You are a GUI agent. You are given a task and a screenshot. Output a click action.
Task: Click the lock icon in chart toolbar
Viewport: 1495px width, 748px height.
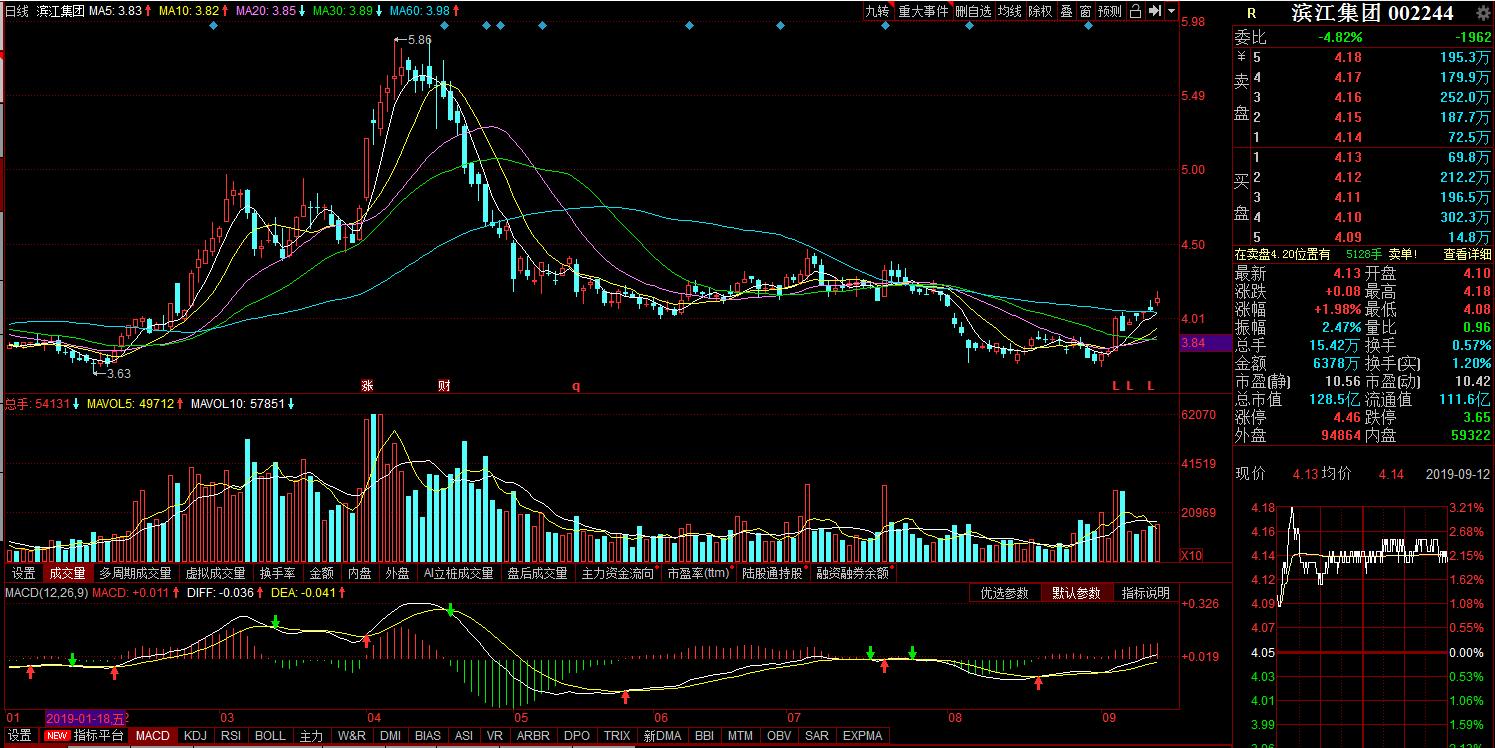(1137, 11)
